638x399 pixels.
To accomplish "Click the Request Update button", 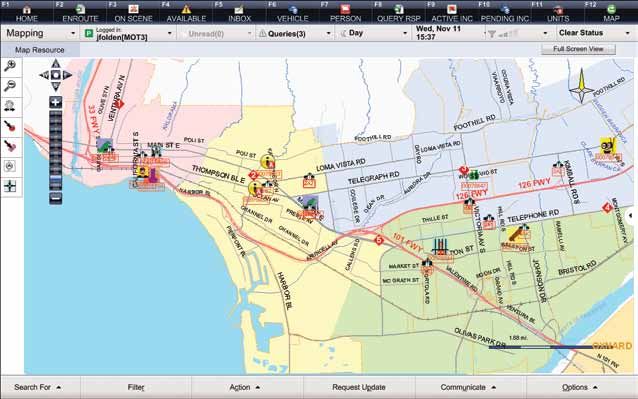I will click(359, 387).
